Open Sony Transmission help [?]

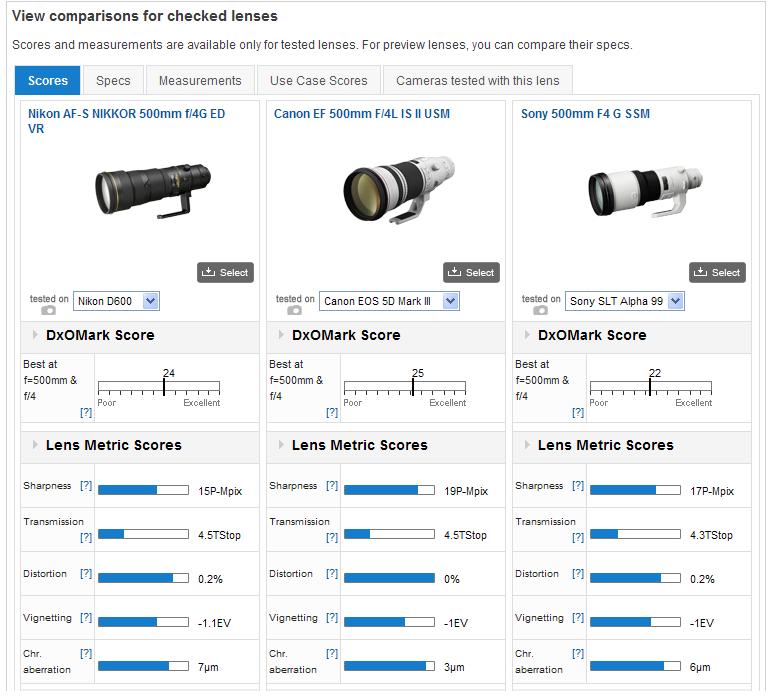[x=578, y=537]
